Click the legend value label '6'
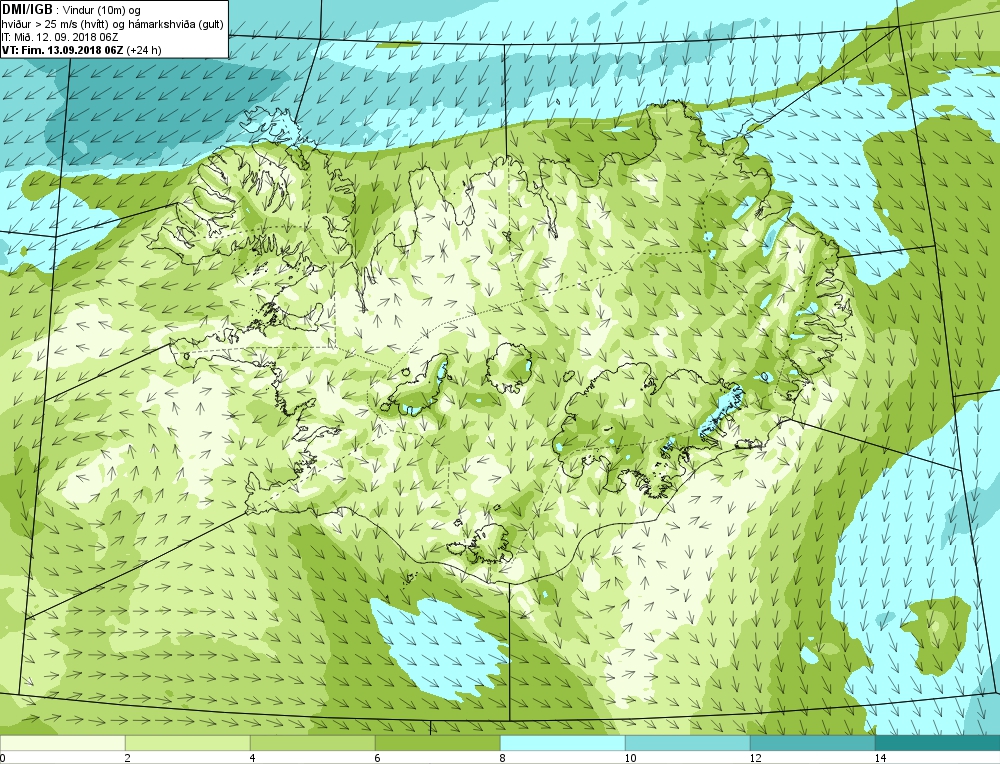This screenshot has width=1000, height=764. click(x=378, y=758)
